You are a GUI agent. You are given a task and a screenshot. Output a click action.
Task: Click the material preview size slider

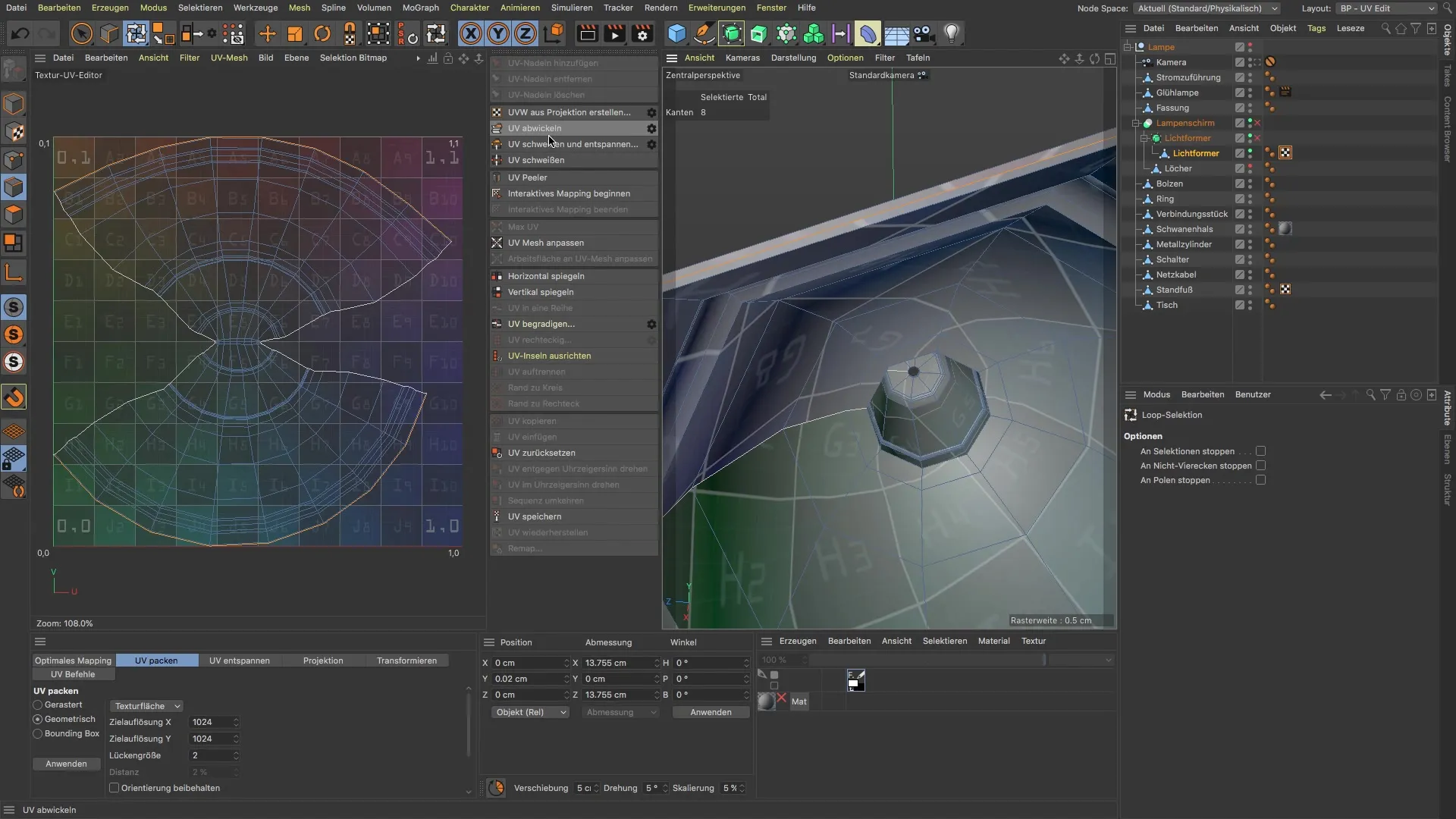[x=927, y=660]
